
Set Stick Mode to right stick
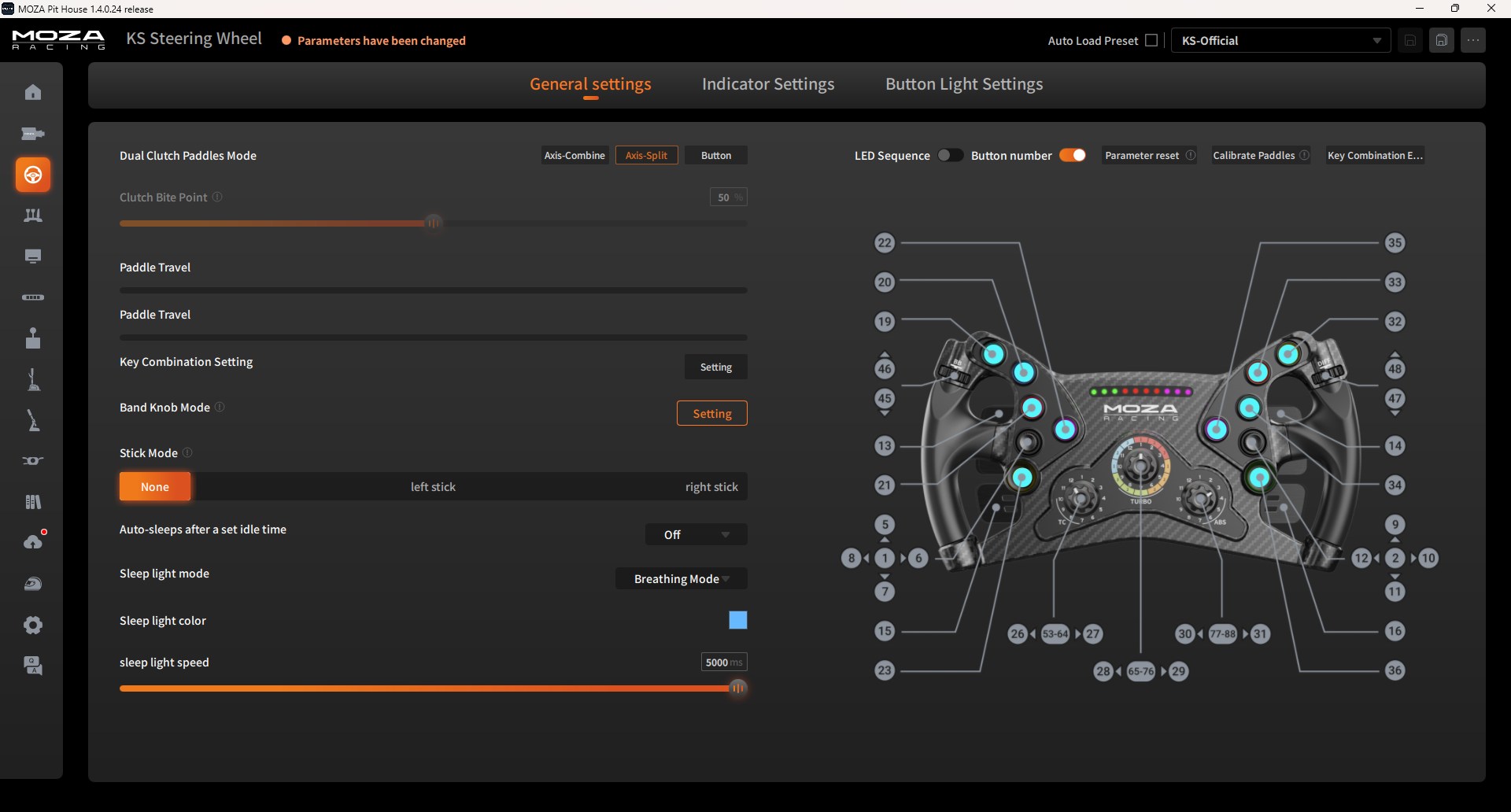(x=711, y=486)
